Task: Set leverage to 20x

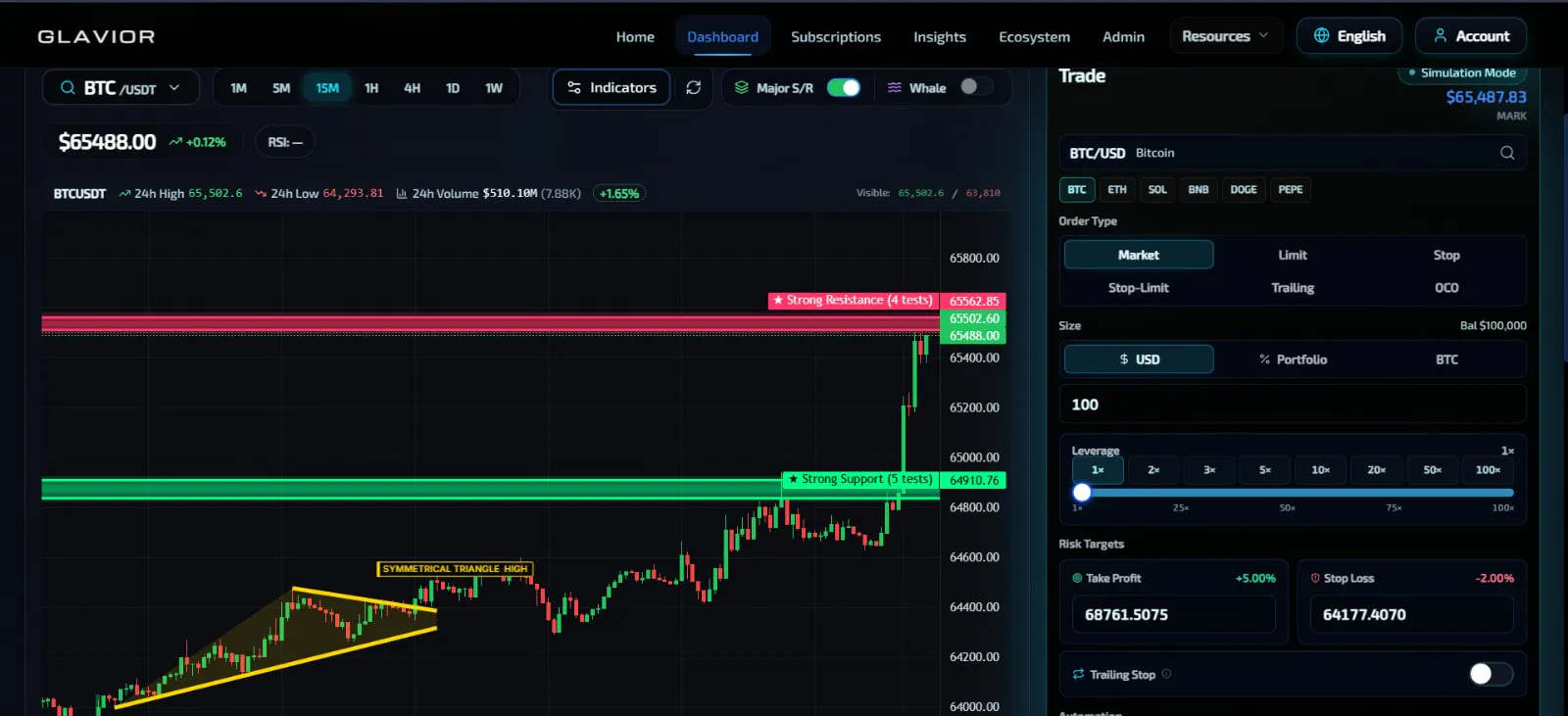Action: pyautogui.click(x=1377, y=470)
